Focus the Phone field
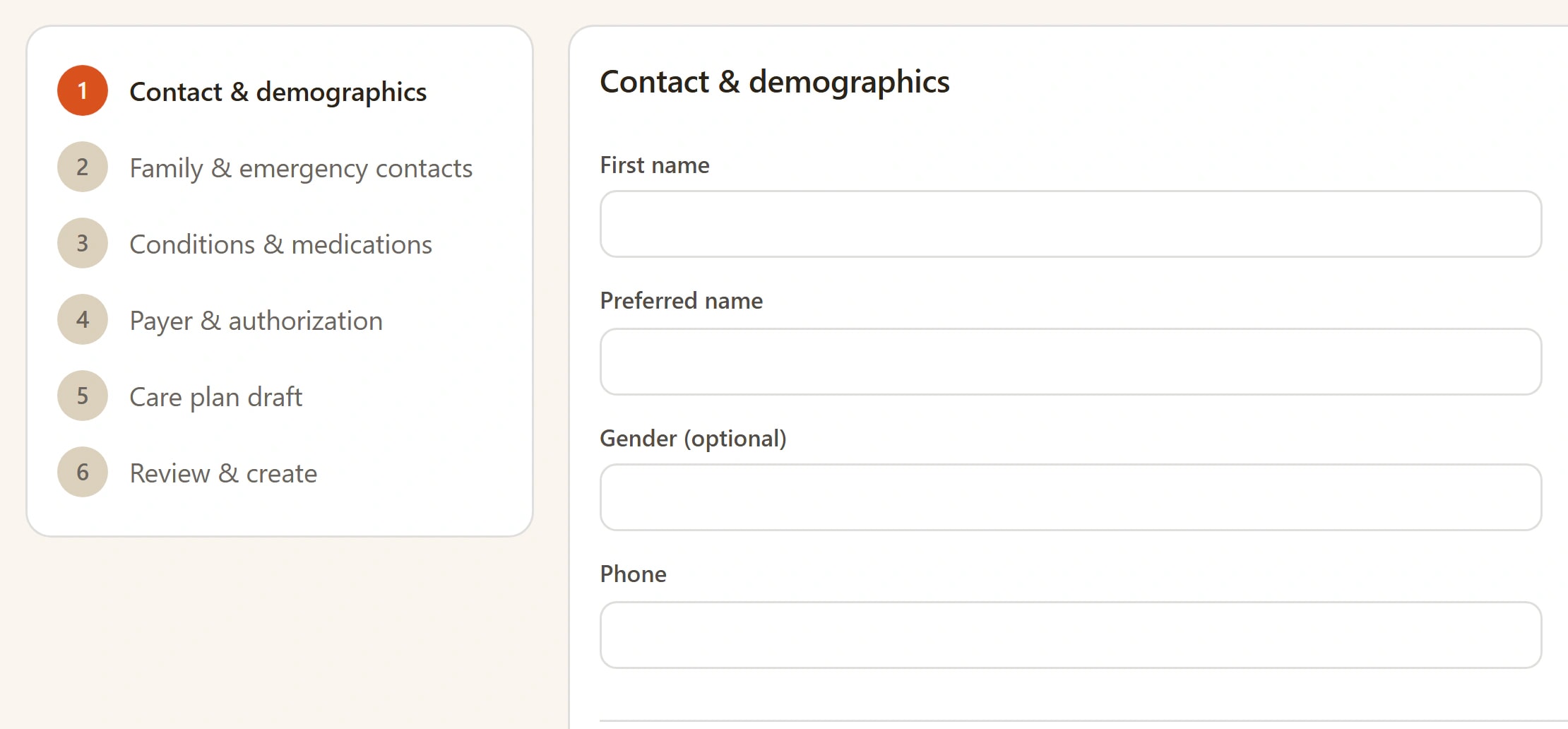Screen dimensions: 1568x729 click(x=1071, y=635)
